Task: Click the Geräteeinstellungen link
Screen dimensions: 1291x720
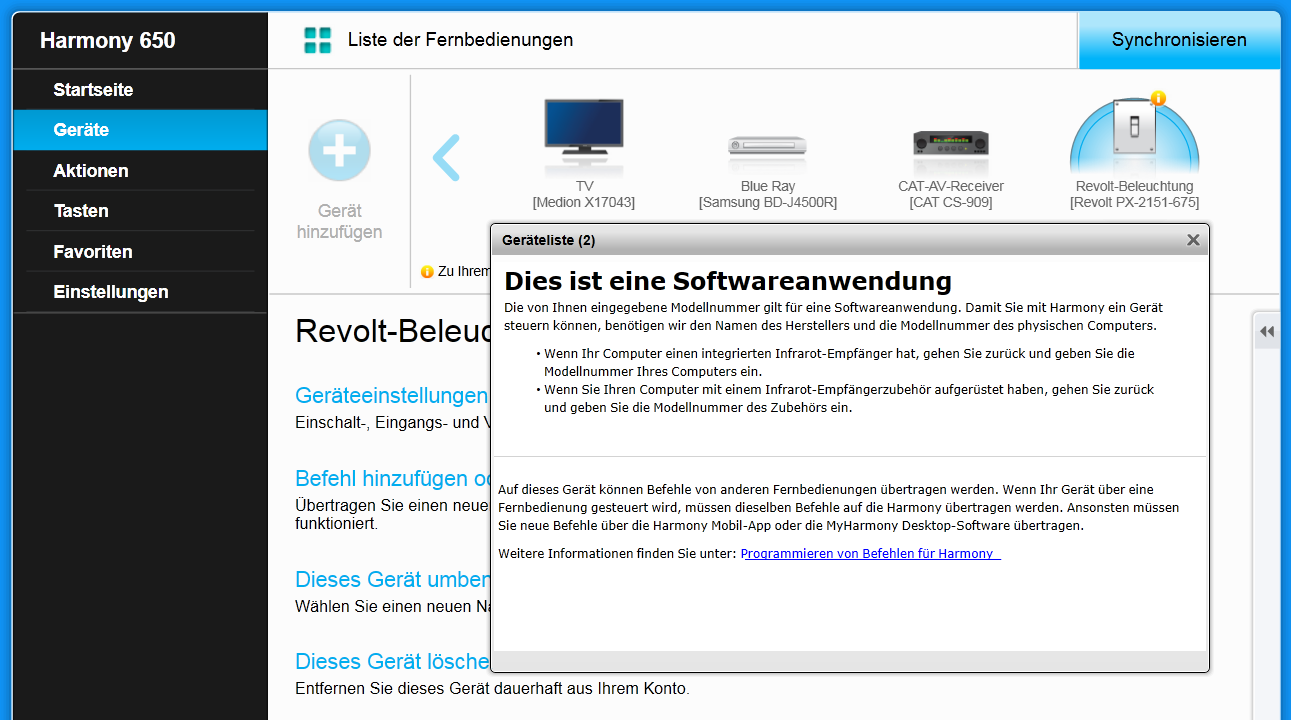Action: click(x=389, y=395)
